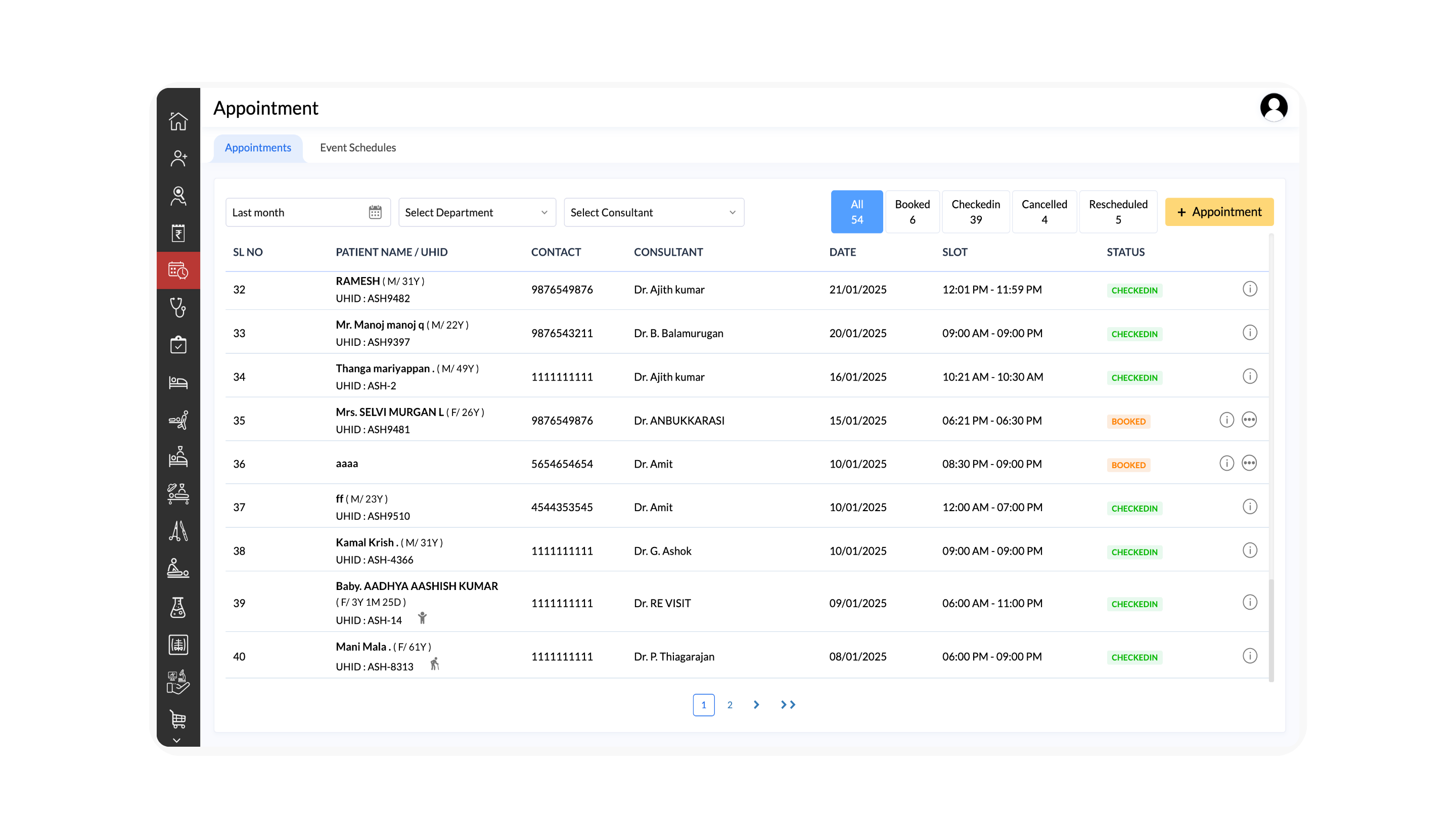Filter appointments by Cancelled status
Screen dimensions: 1456x819
point(1044,211)
